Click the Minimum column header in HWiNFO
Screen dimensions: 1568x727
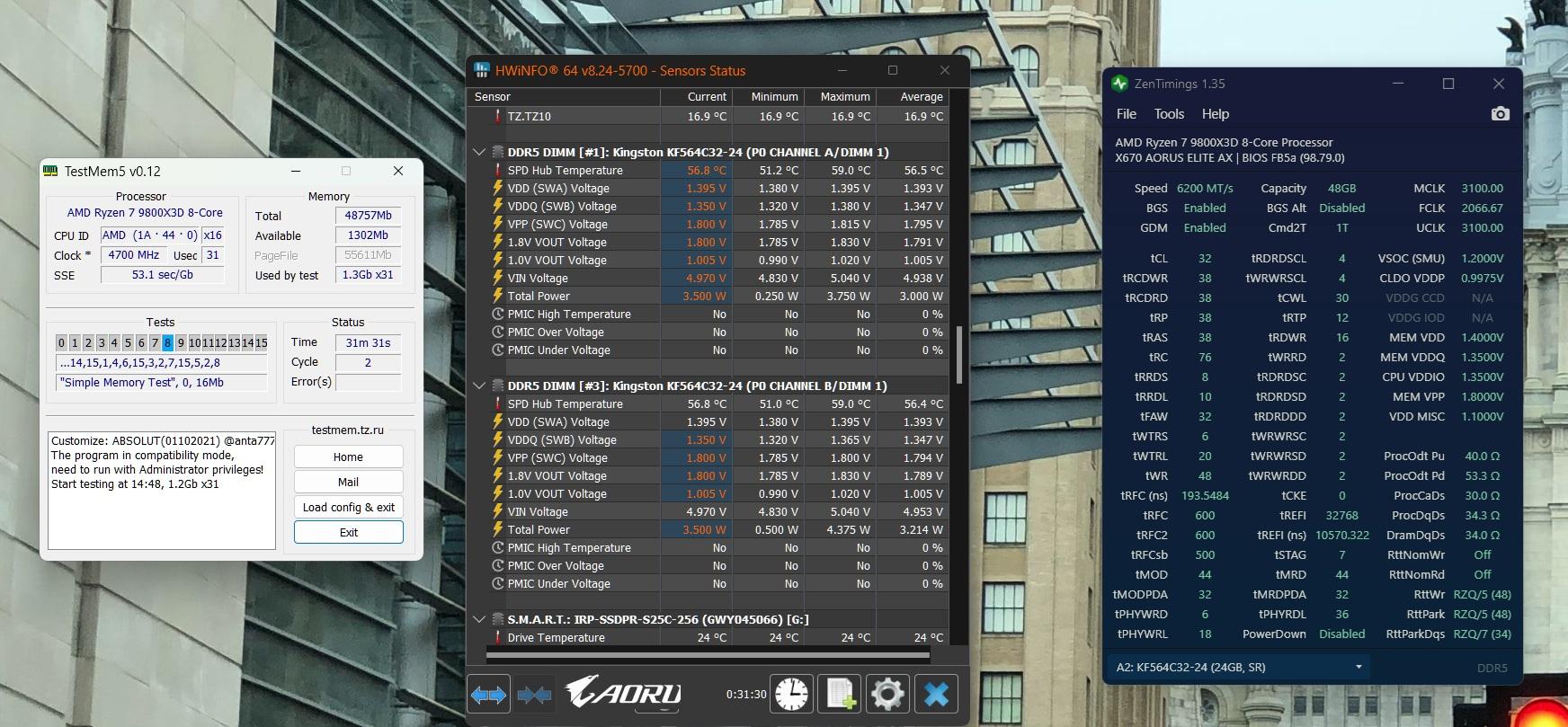768,96
